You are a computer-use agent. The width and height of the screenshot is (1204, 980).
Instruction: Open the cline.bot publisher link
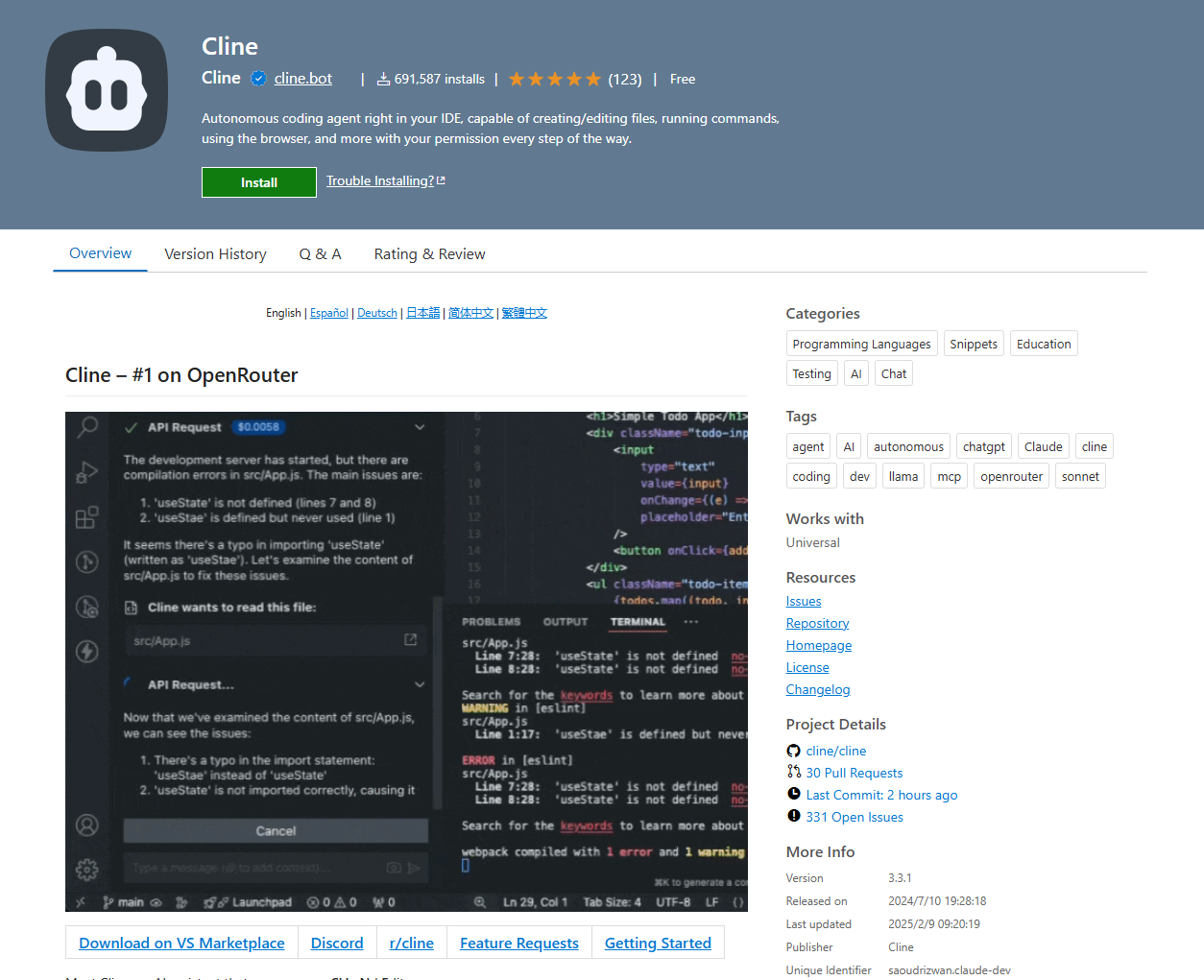pyautogui.click(x=303, y=79)
